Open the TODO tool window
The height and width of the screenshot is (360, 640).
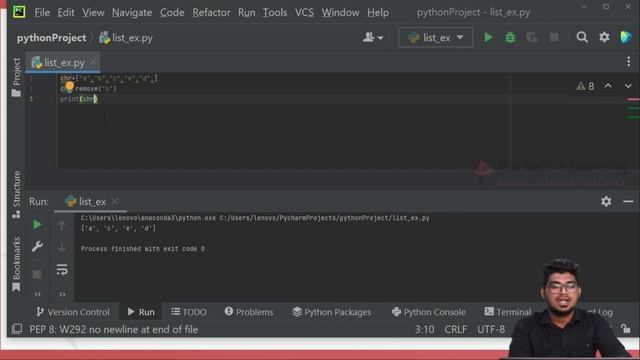[189, 312]
